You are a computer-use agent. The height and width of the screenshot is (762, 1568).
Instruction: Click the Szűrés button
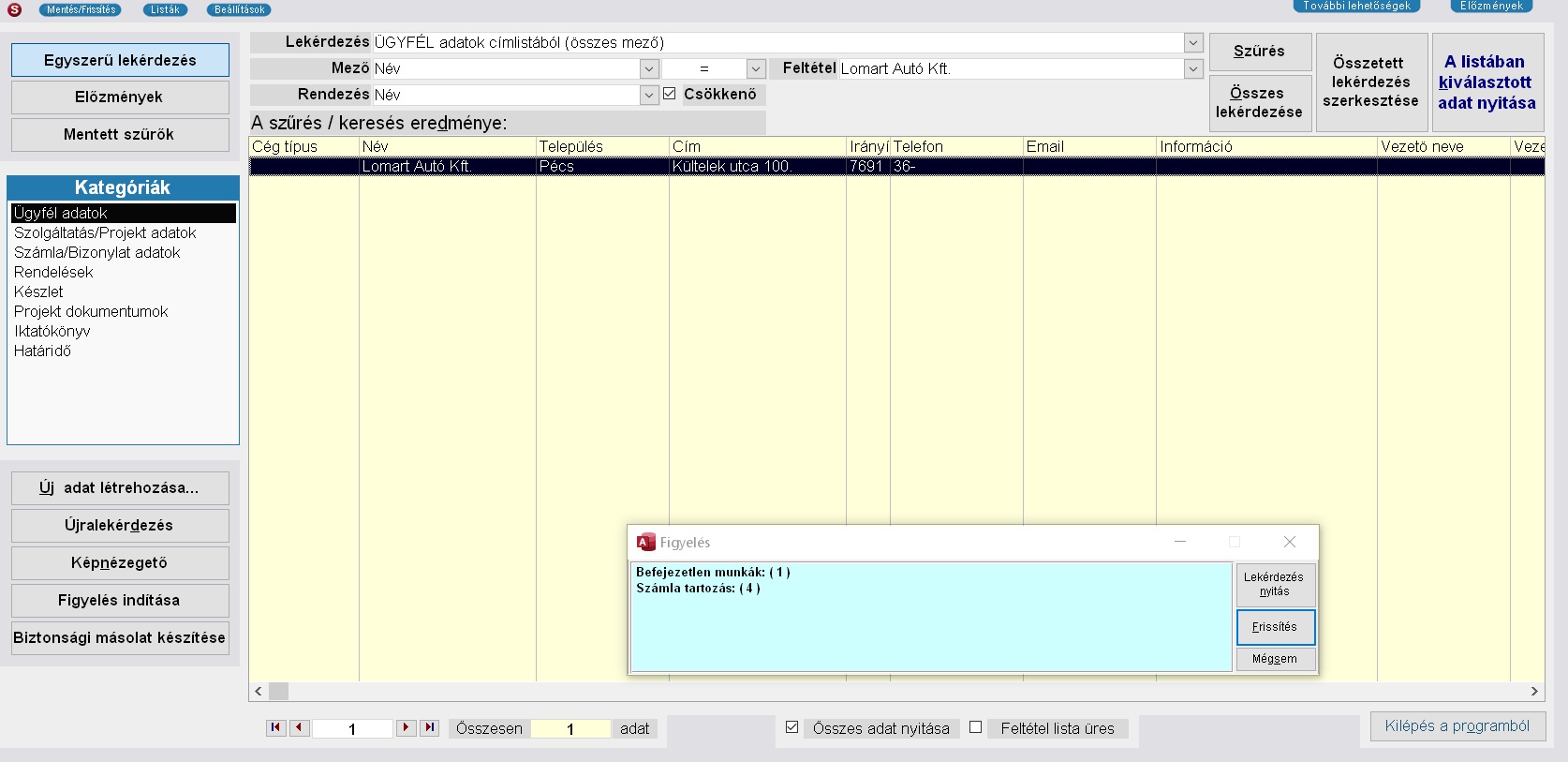coord(1259,52)
